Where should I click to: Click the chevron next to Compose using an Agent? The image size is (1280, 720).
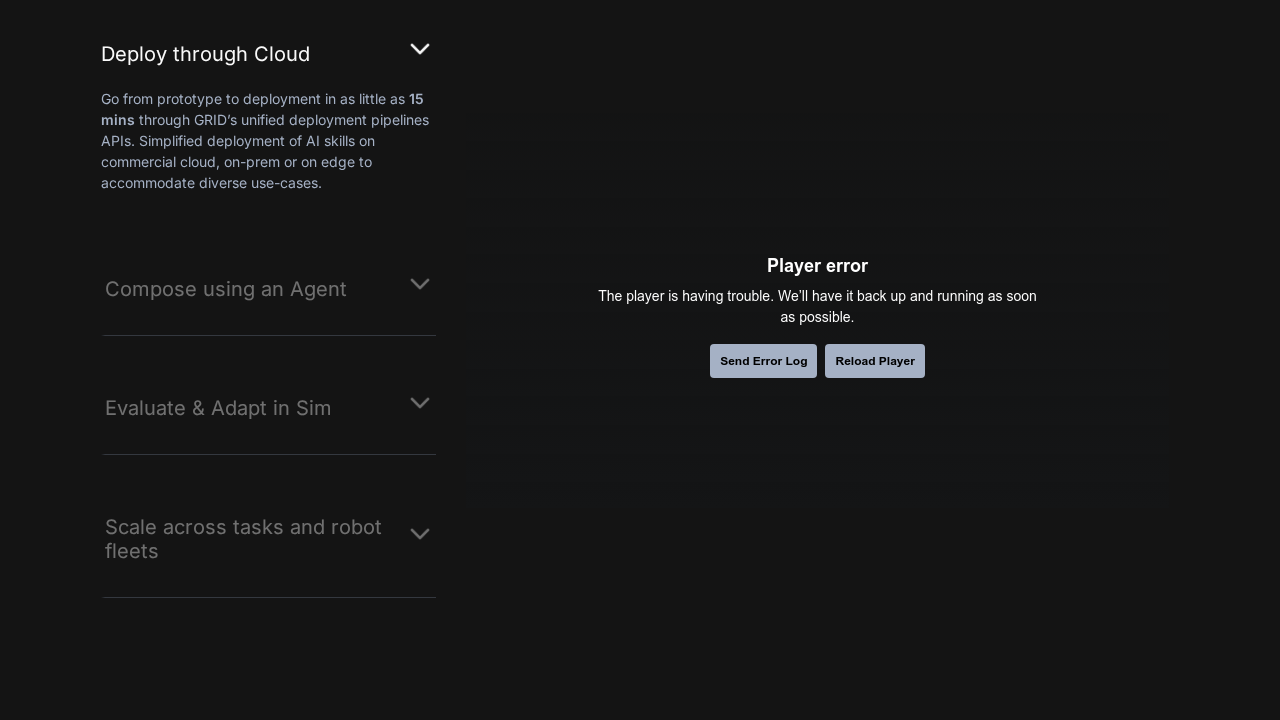[420, 284]
